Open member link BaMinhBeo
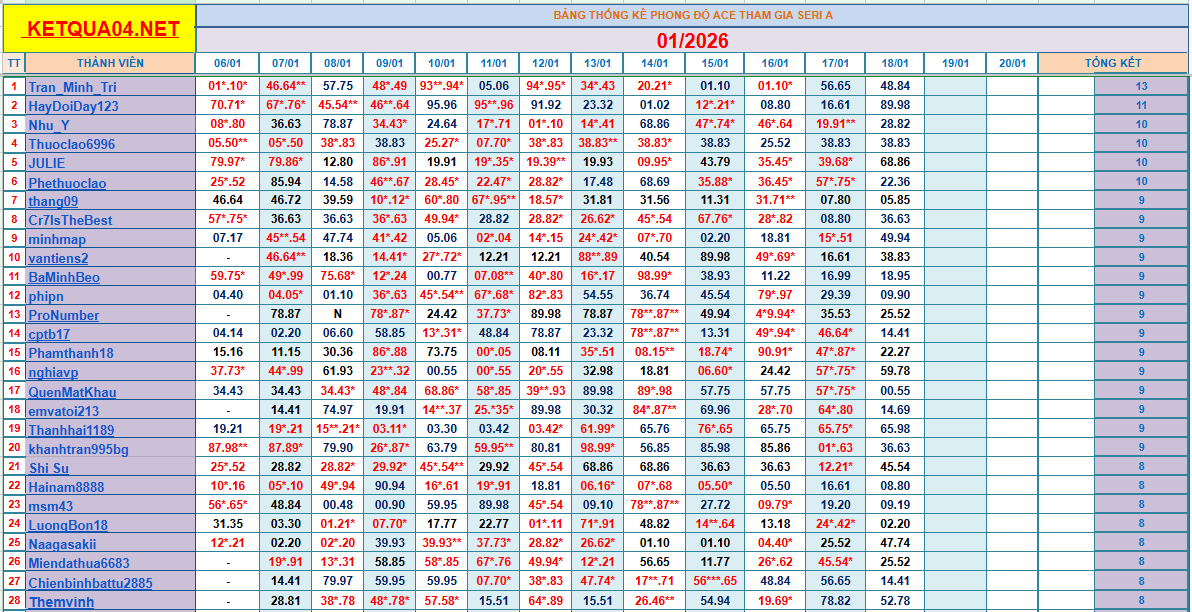 [64, 277]
